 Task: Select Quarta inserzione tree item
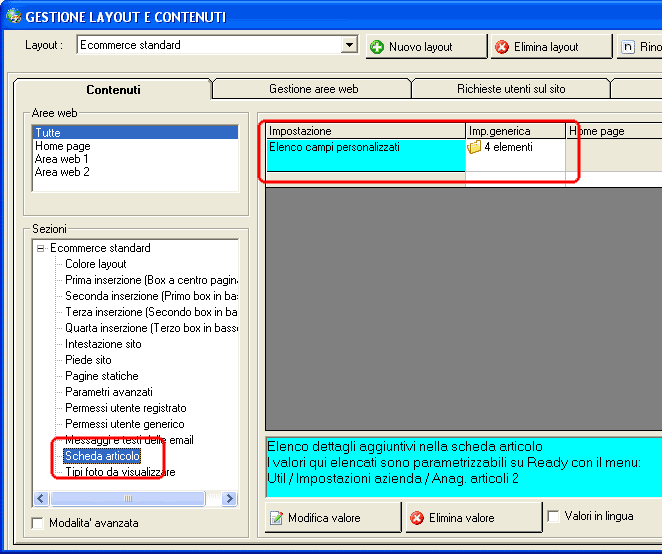point(151,328)
